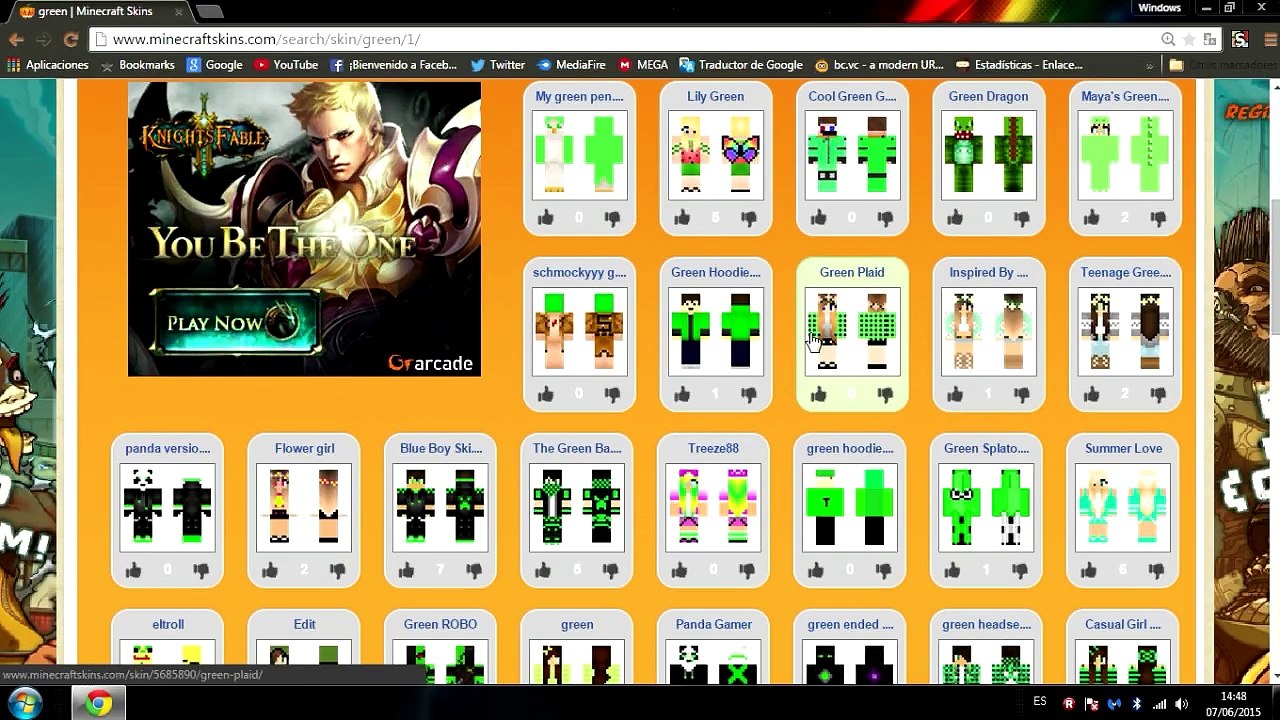1280x720 pixels.
Task: Thumbs down the Maya's Green... skin
Action: click(1158, 218)
